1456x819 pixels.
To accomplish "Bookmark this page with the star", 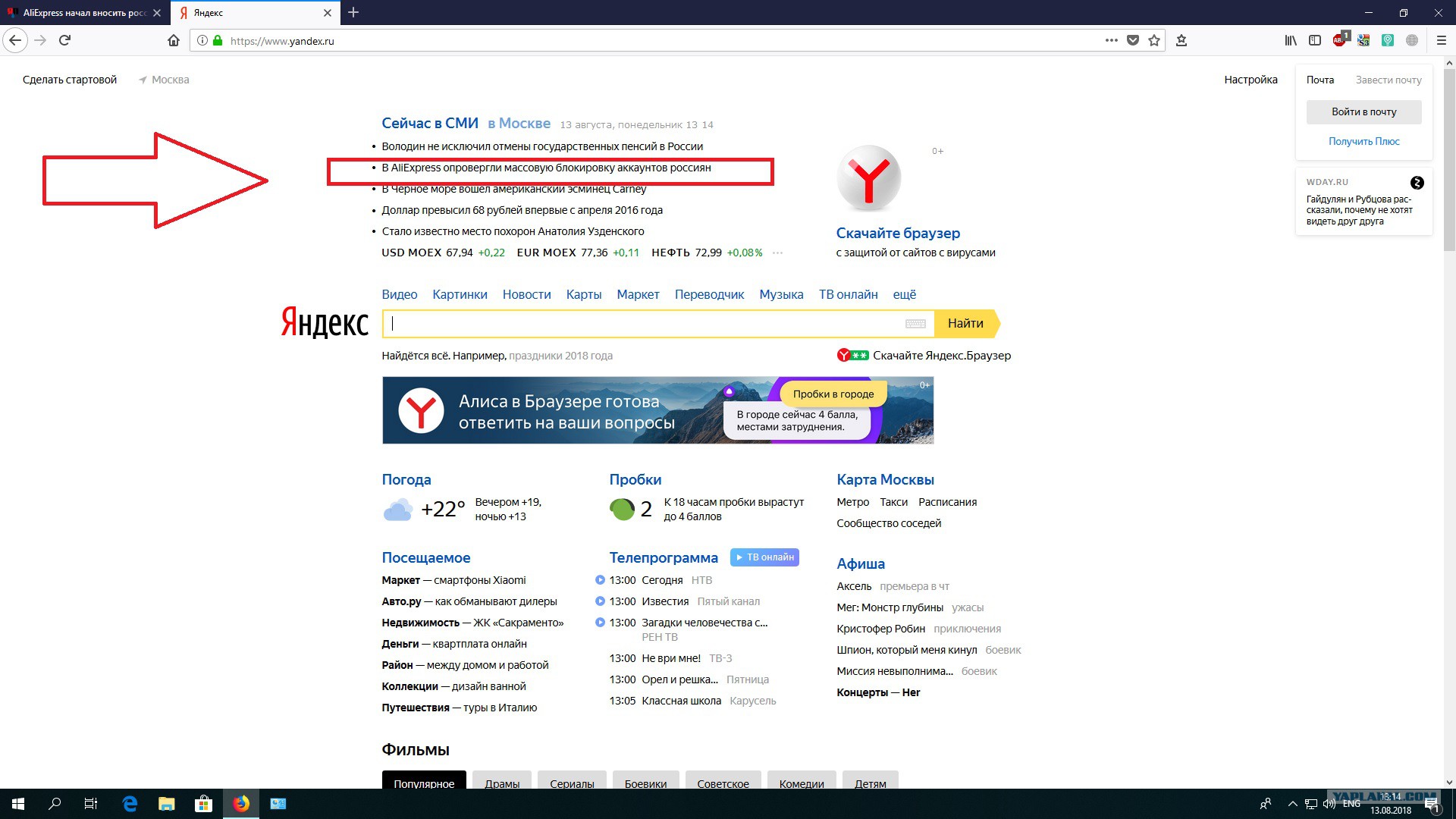I will (x=1154, y=40).
